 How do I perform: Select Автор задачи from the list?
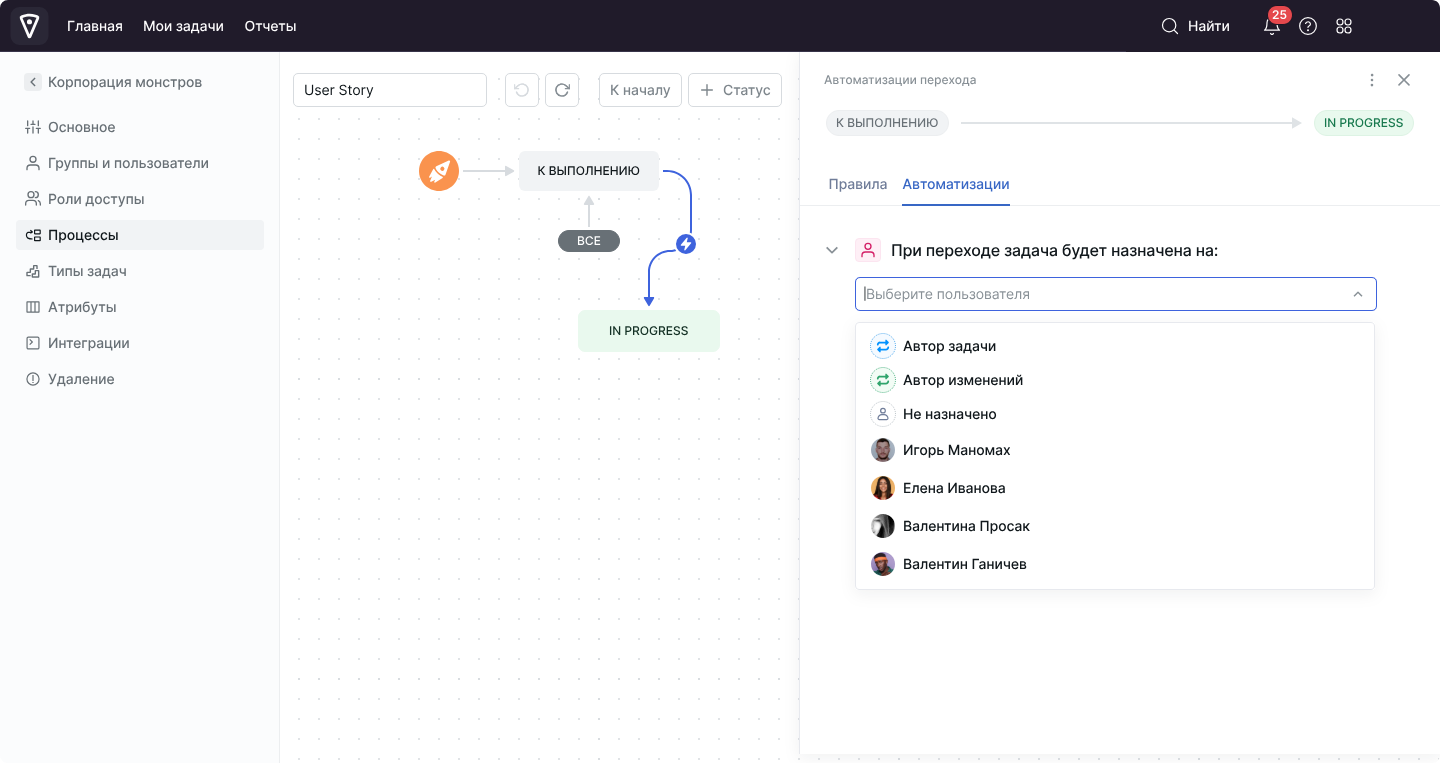pyautogui.click(x=949, y=346)
